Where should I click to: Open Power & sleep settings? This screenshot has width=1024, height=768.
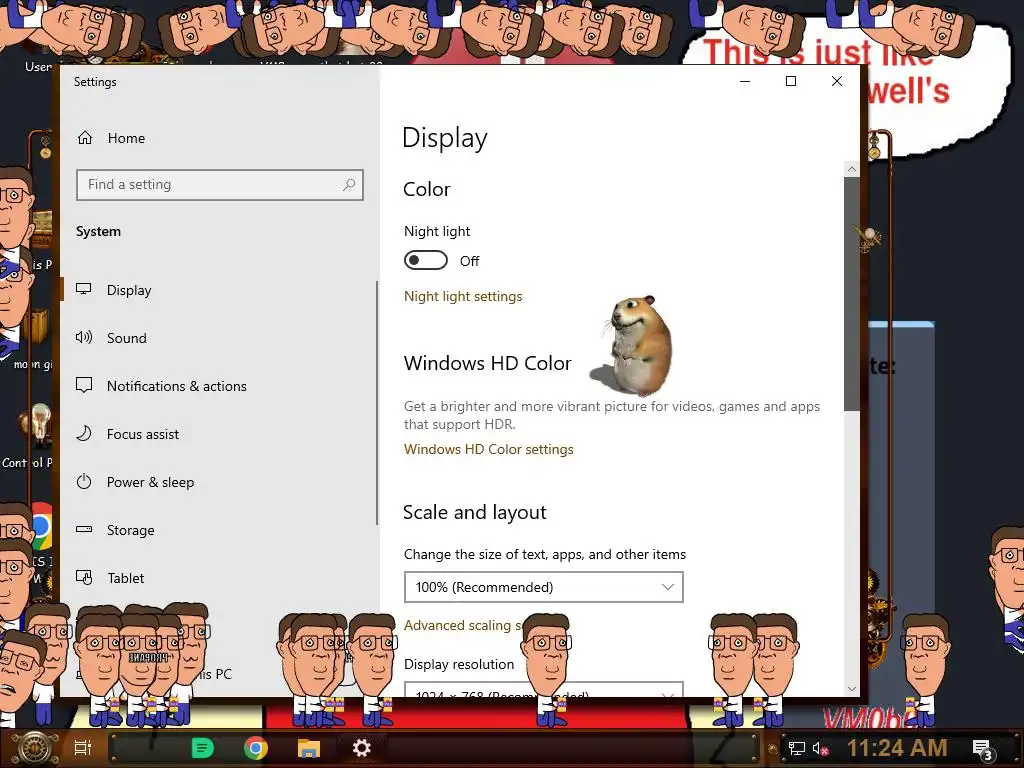click(150, 482)
